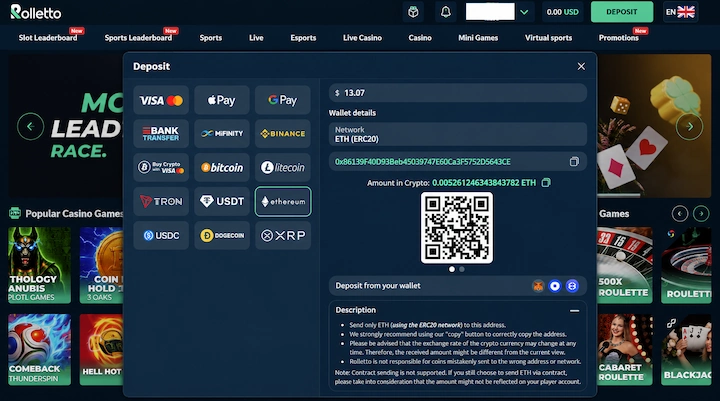This screenshot has height=401, width=720.
Task: Open the third wallet connect icon
Action: click(572, 286)
